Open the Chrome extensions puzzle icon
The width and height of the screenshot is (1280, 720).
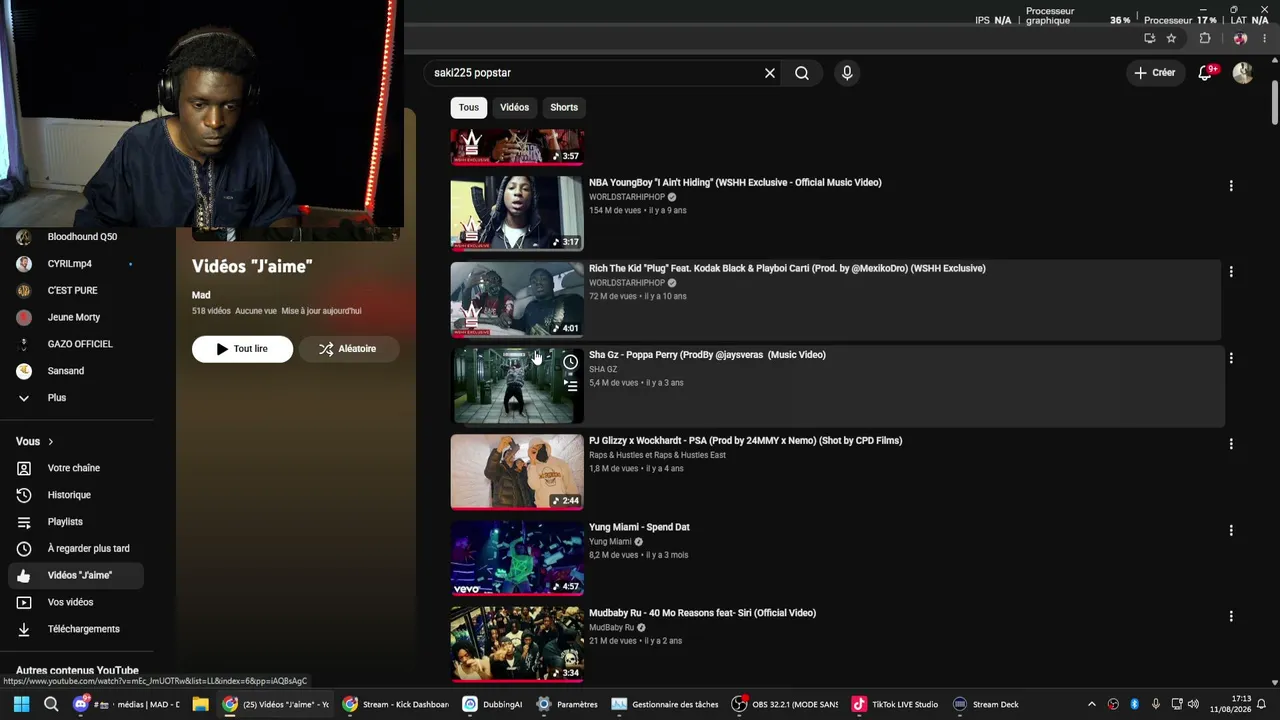point(1205,39)
